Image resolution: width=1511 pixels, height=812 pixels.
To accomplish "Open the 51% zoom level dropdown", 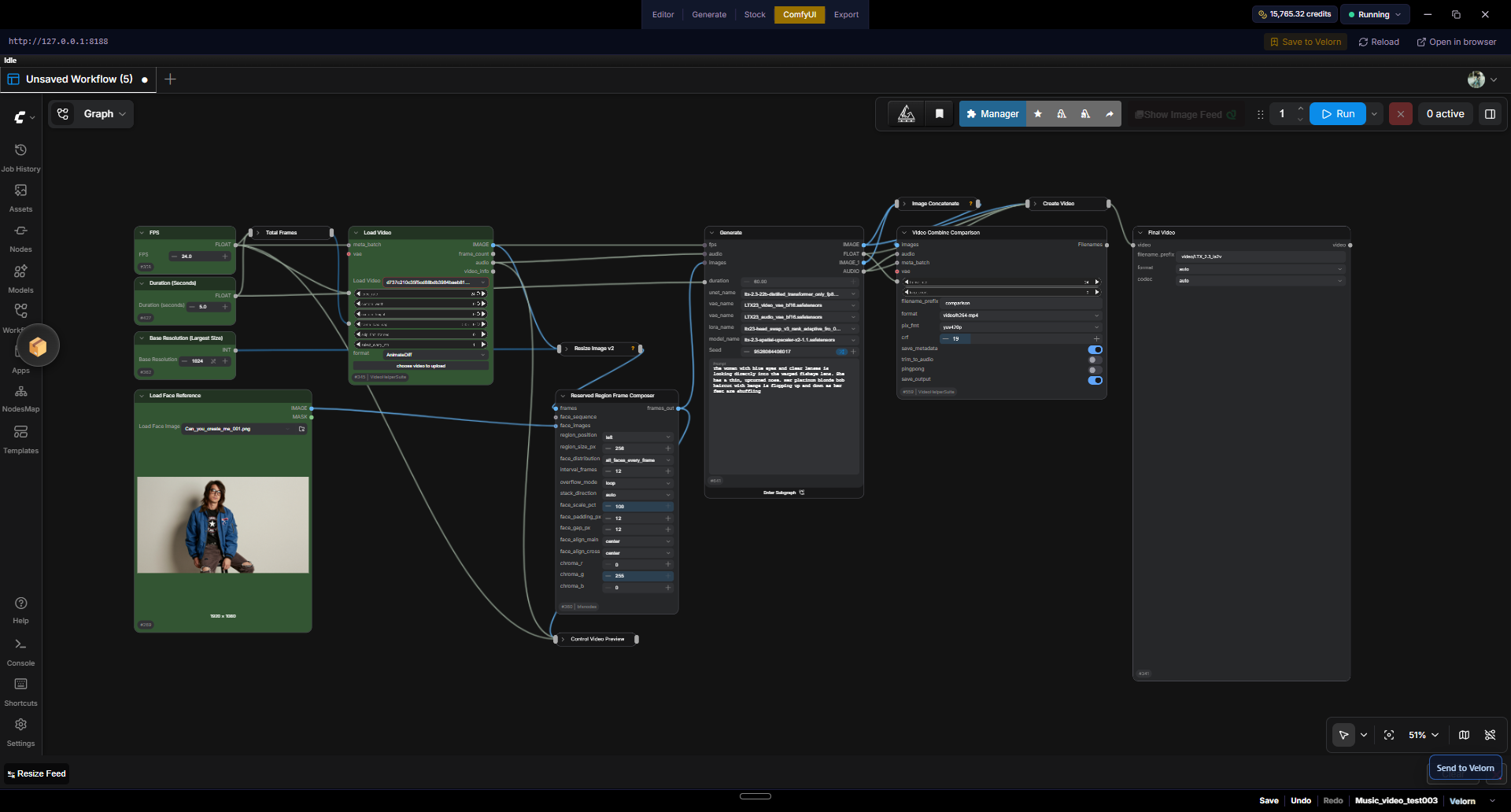I will 1423,735.
